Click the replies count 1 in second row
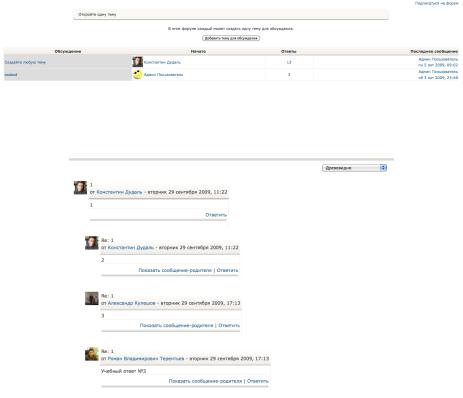Image resolution: width=463 pixels, height=398 pixels. (289, 75)
